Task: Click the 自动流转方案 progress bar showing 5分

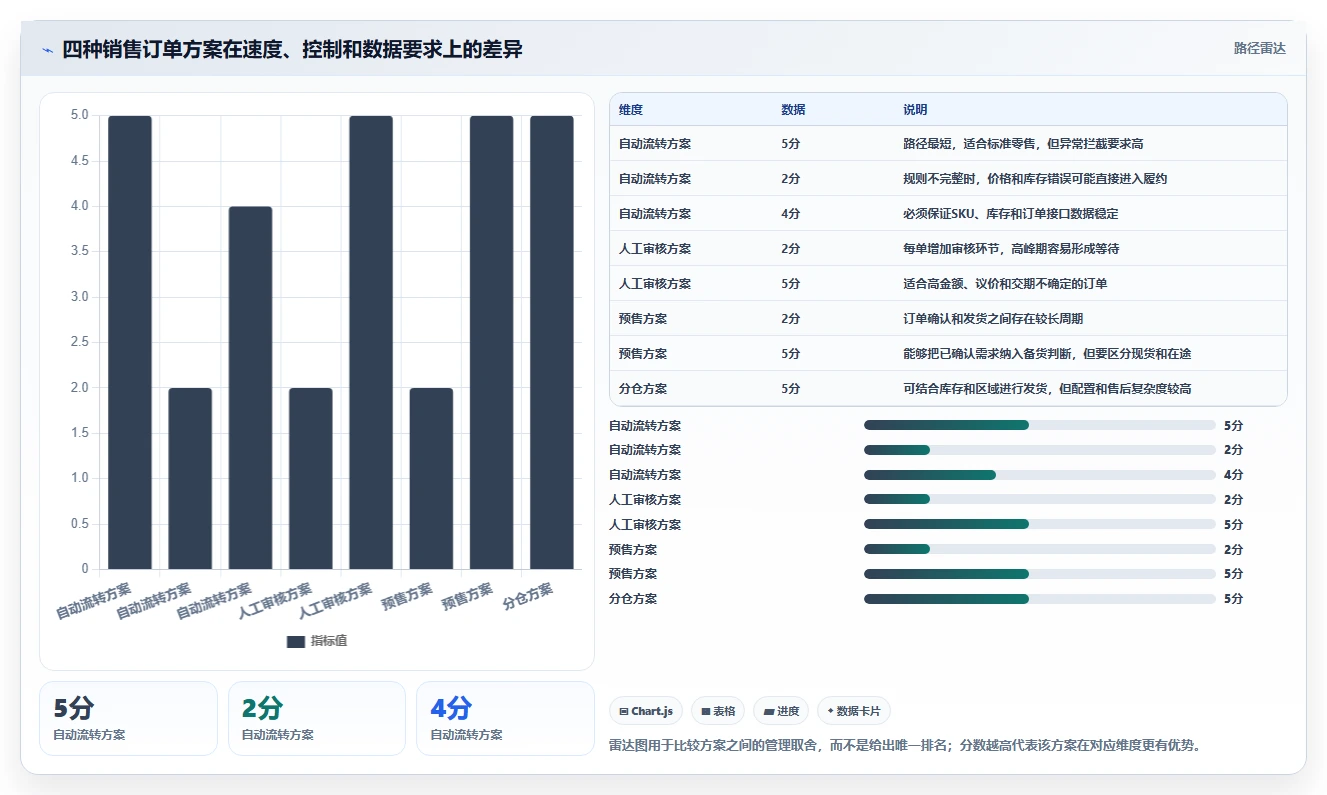Action: 1040,425
